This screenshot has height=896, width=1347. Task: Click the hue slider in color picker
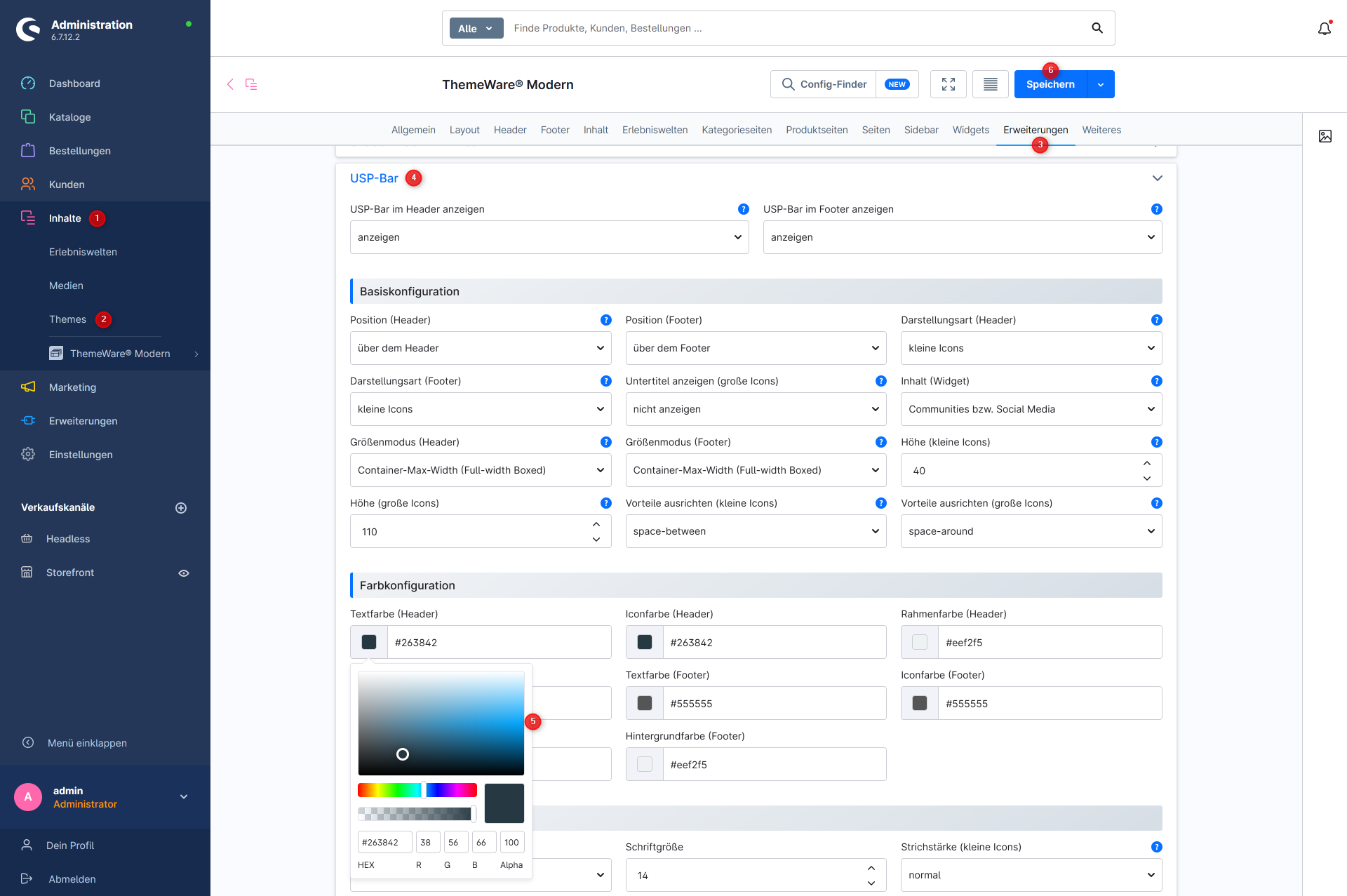pos(417,790)
